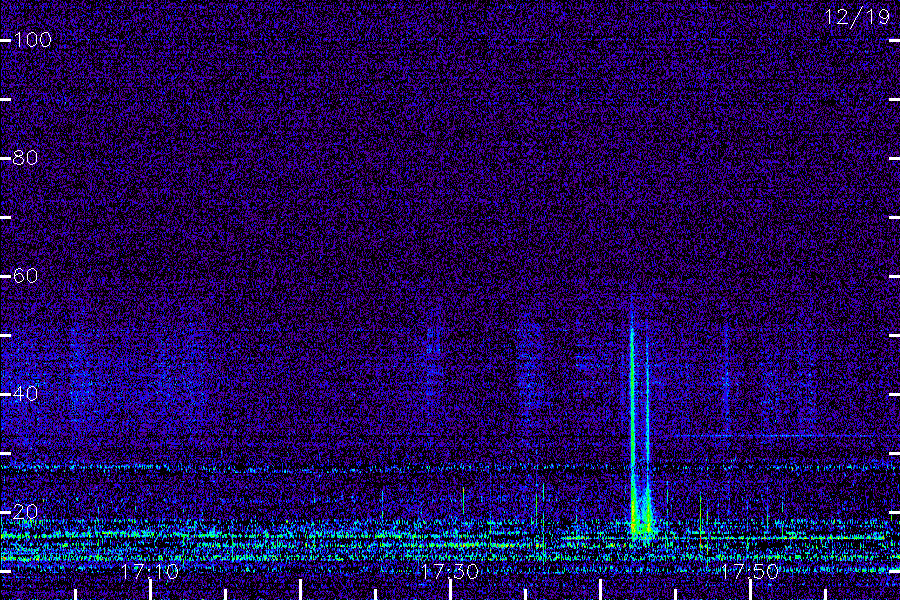900x600 pixels.
Task: Click the 12/19 date label
Action: [x=857, y=17]
